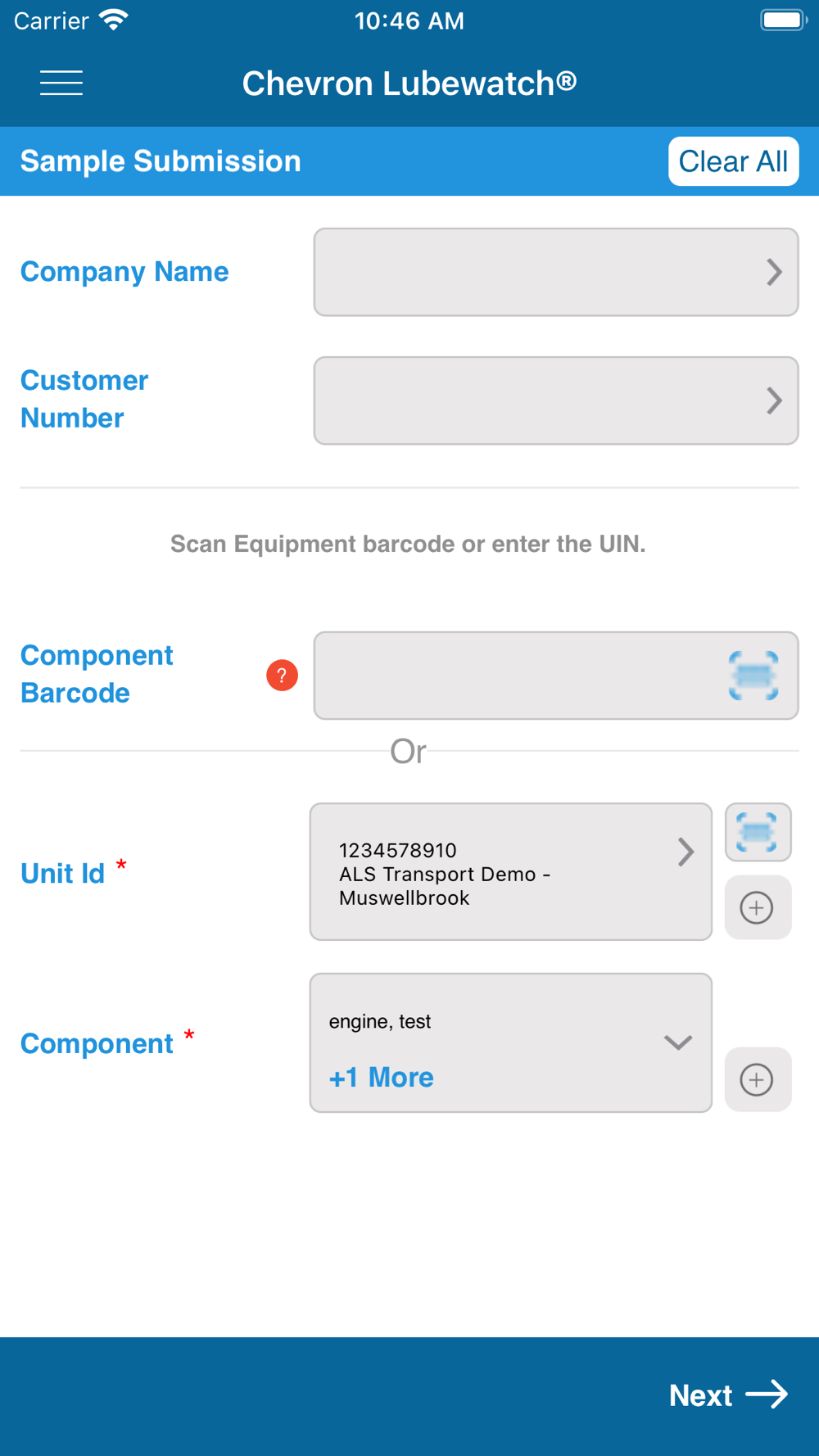The width and height of the screenshot is (819, 1456).
Task: Open Unit Id selection chevron
Action: point(686,852)
